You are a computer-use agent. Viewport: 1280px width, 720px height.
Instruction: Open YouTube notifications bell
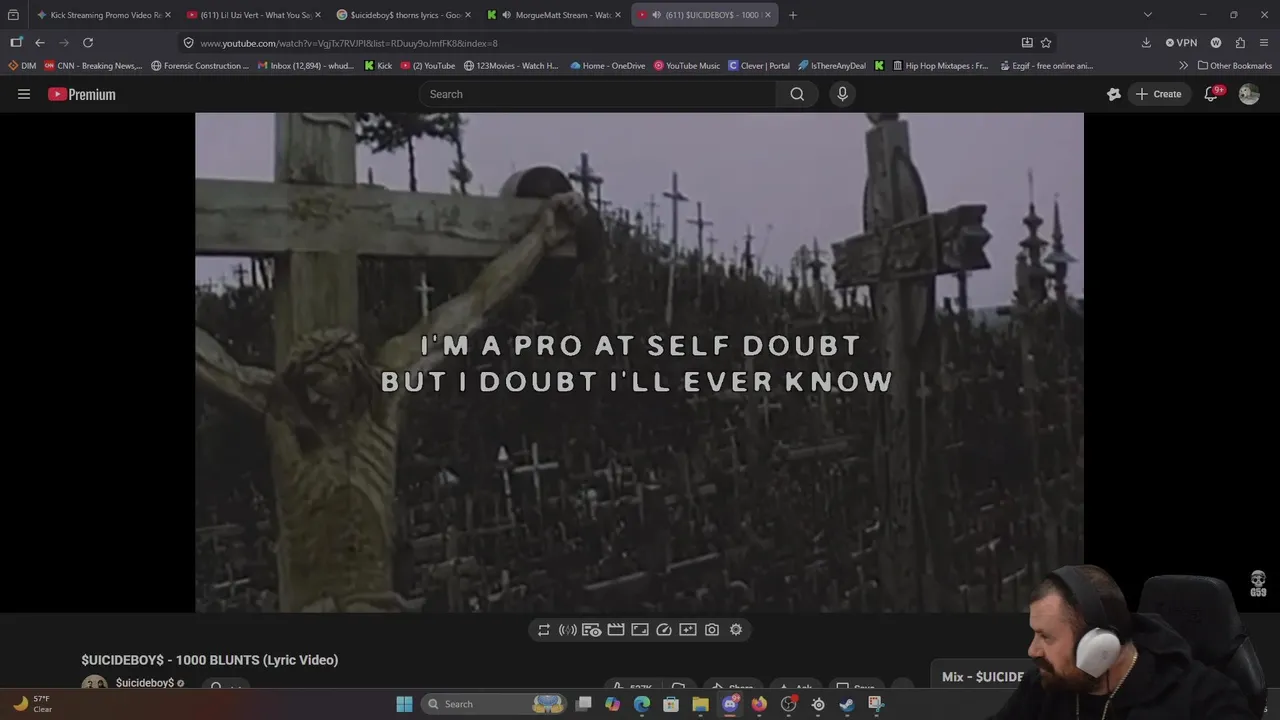[x=1211, y=94]
